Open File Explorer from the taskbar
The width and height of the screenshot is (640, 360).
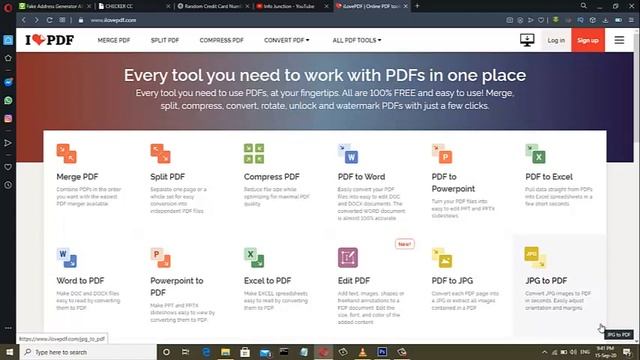pos(225,352)
